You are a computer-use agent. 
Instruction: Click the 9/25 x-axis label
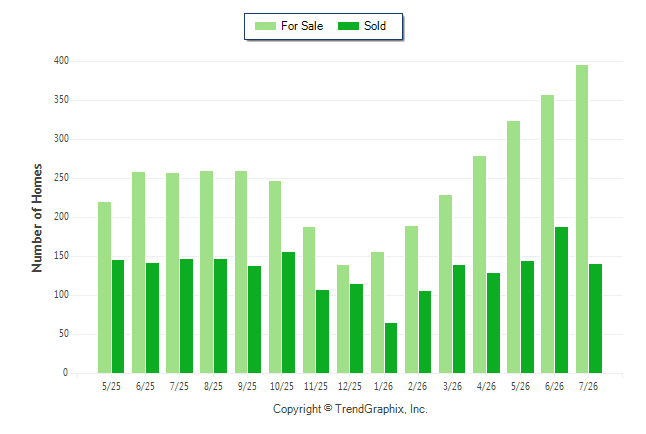(x=247, y=386)
